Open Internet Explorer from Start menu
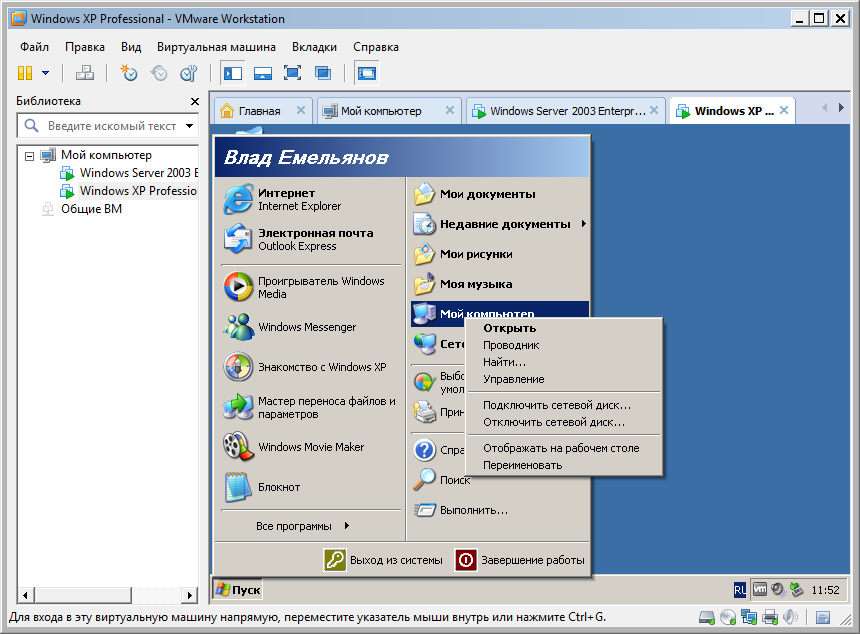Image resolution: width=860 pixels, height=634 pixels. coord(310,200)
